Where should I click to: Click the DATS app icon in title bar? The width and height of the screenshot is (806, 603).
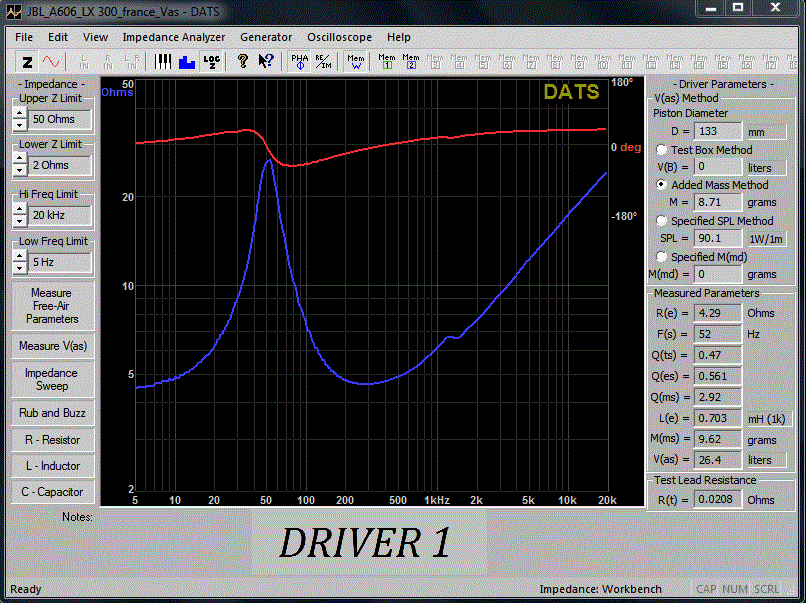pyautogui.click(x=14, y=11)
